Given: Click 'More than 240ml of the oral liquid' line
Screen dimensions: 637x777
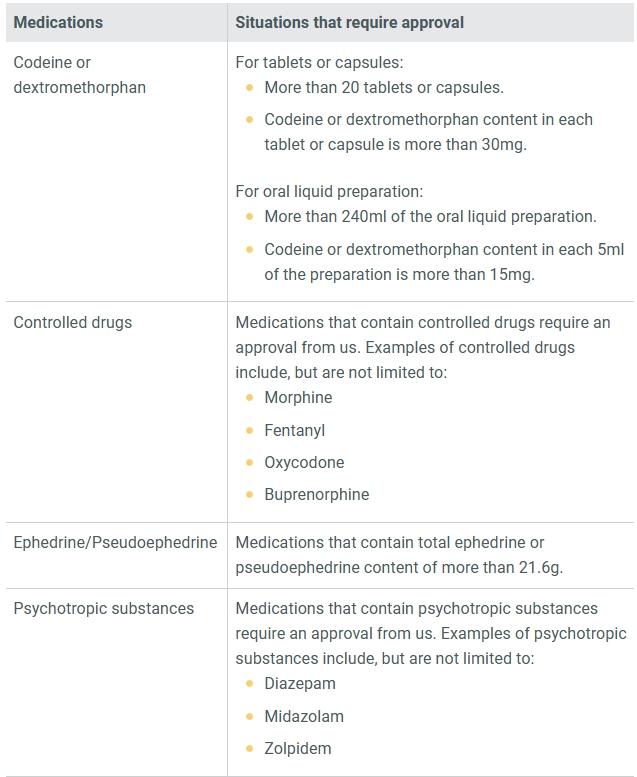Looking at the screenshot, I should (x=430, y=217).
